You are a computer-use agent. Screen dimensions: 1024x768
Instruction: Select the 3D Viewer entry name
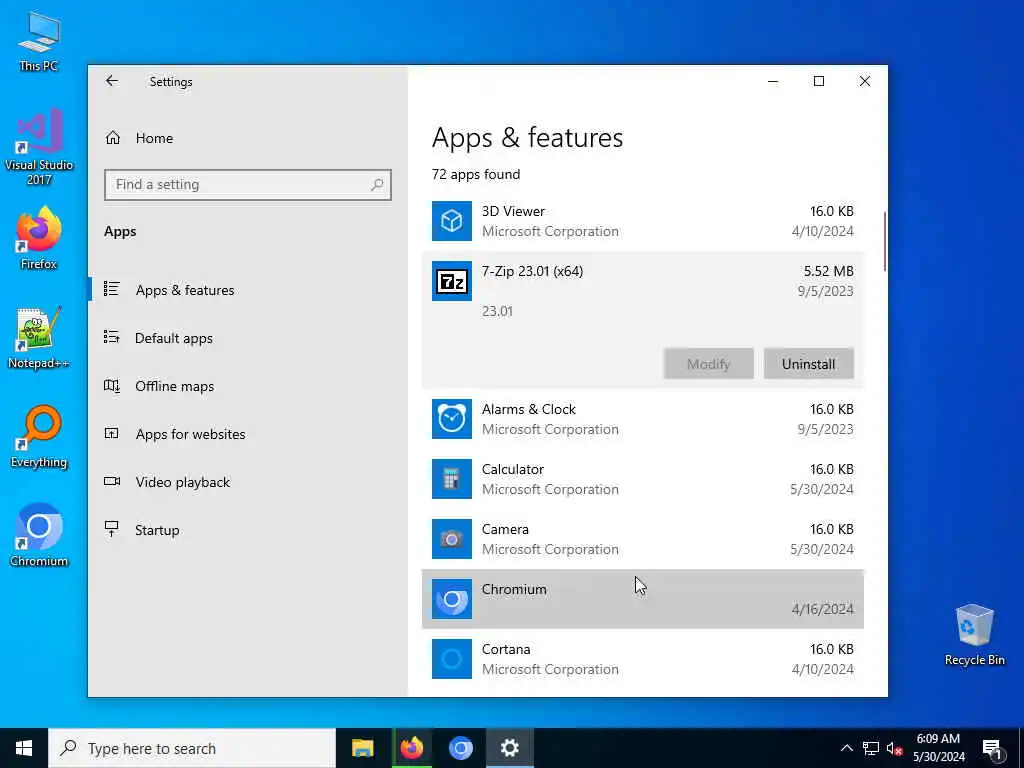[513, 211]
